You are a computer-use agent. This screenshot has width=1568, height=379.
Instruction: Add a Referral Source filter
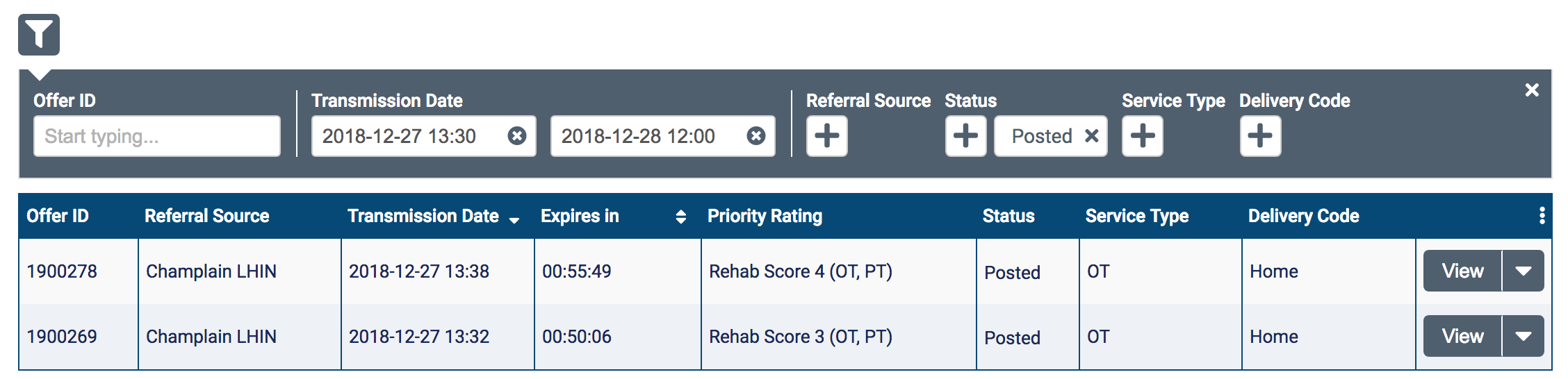coord(826,136)
